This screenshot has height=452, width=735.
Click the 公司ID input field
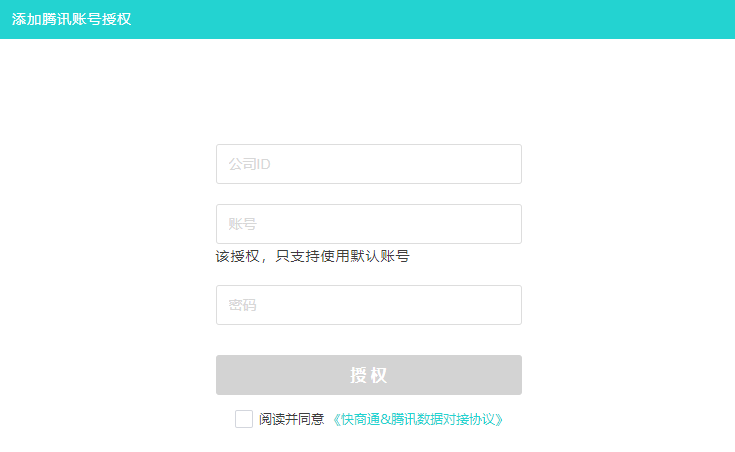368,164
